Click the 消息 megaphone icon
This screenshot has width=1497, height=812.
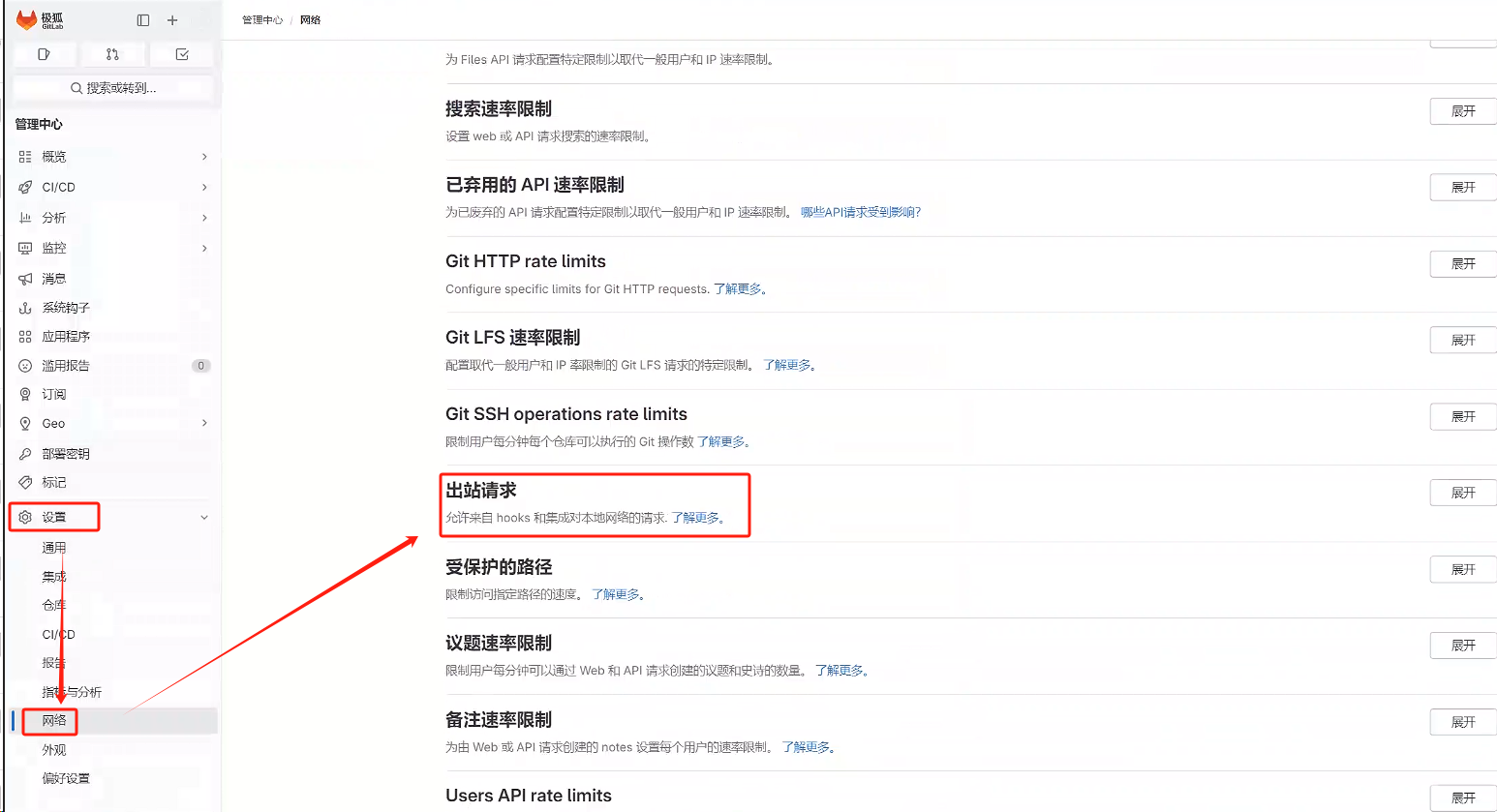(25, 279)
